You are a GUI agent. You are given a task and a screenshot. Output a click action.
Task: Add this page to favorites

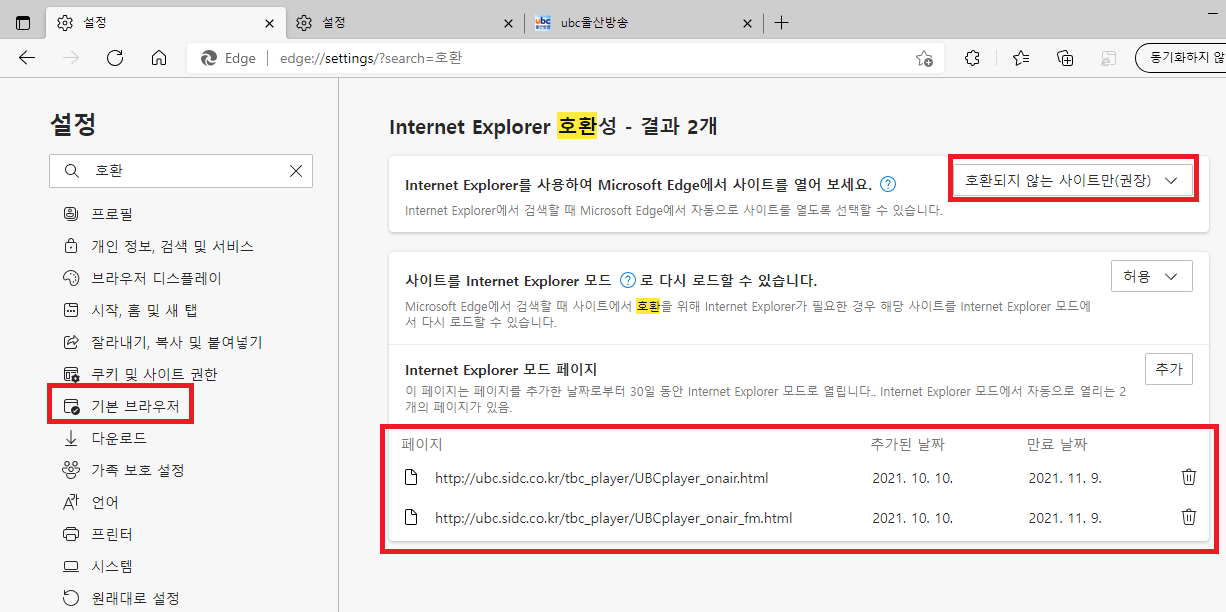click(924, 58)
